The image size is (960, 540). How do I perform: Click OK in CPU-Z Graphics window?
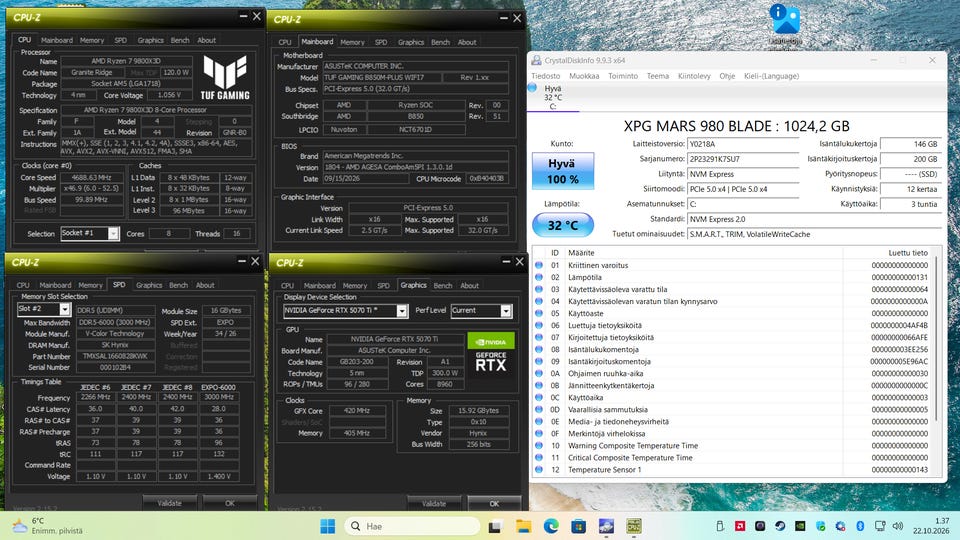coord(494,503)
